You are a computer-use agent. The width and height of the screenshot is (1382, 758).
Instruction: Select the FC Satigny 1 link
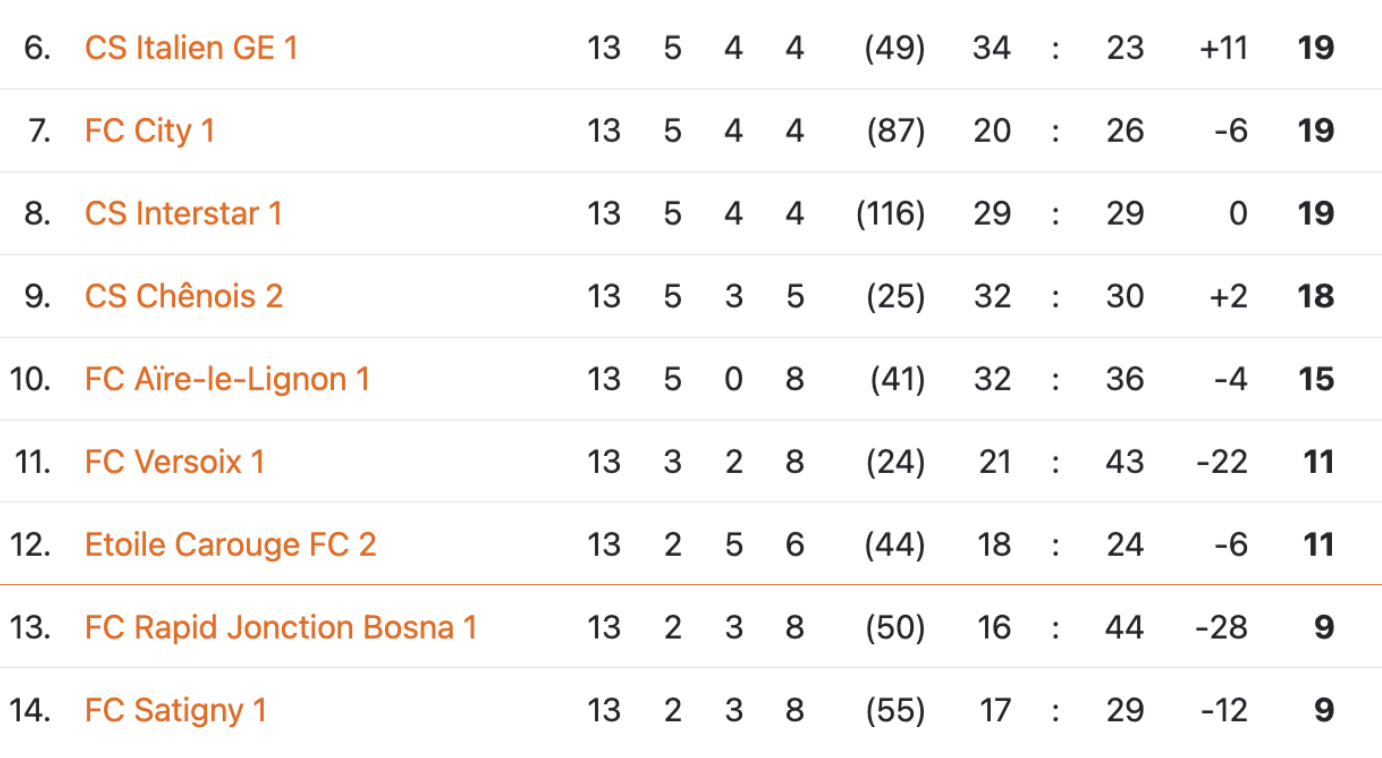[176, 711]
